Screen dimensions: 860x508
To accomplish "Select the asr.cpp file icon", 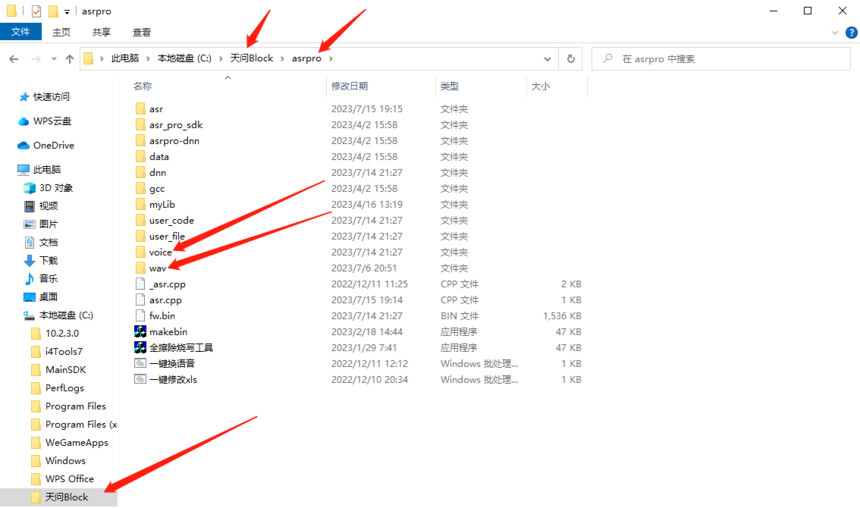I will [x=140, y=300].
